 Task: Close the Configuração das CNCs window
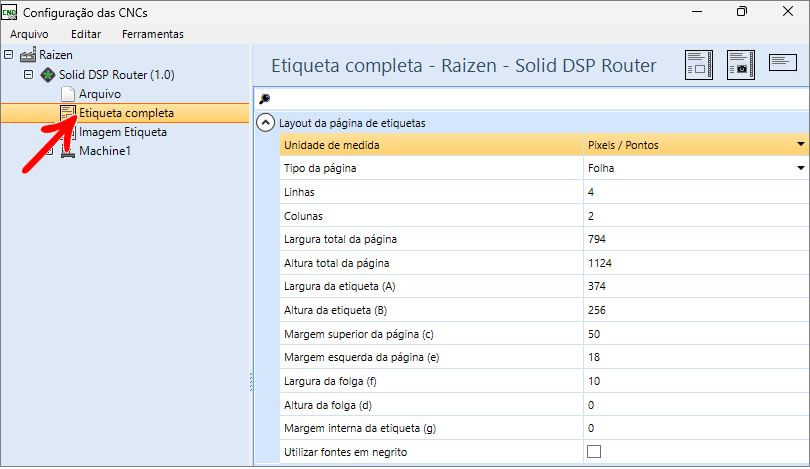(x=788, y=11)
